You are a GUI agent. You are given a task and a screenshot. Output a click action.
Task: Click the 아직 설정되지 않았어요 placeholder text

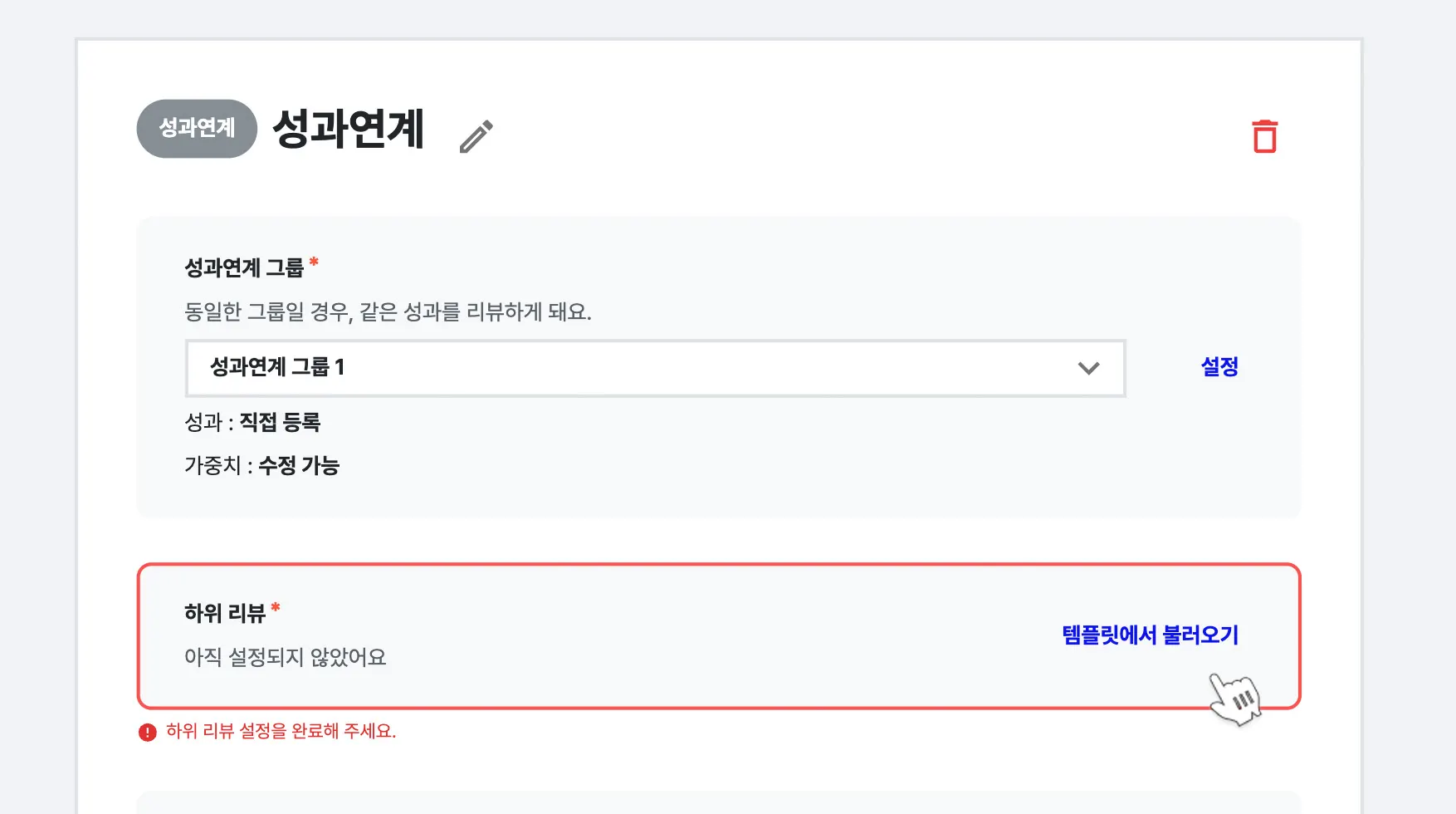click(x=286, y=658)
